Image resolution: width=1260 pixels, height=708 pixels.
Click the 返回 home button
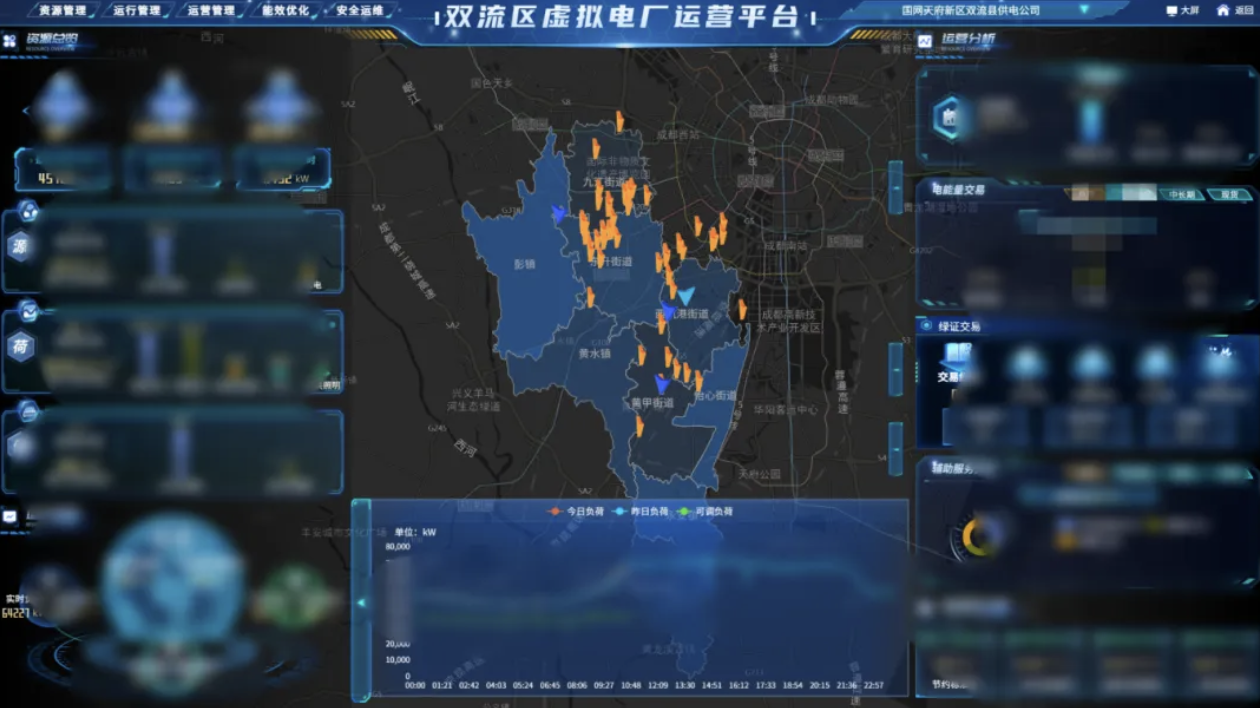[x=1235, y=11]
